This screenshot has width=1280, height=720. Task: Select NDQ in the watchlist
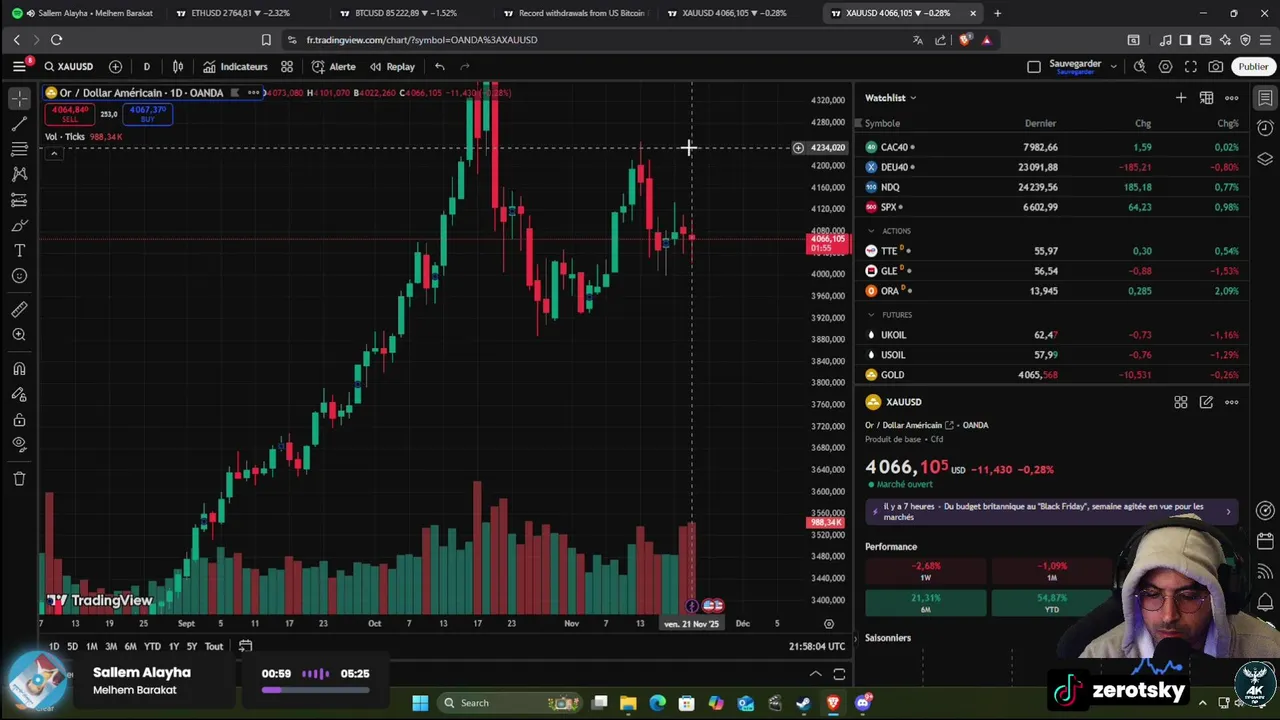pyautogui.click(x=1051, y=187)
